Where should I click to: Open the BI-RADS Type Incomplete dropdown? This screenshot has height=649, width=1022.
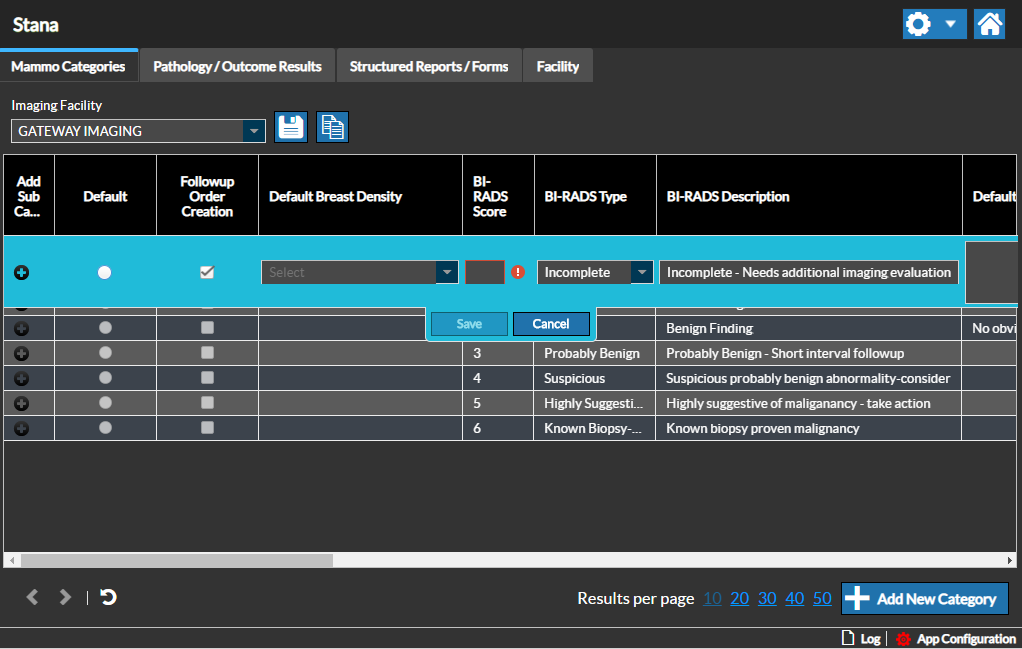pos(641,272)
